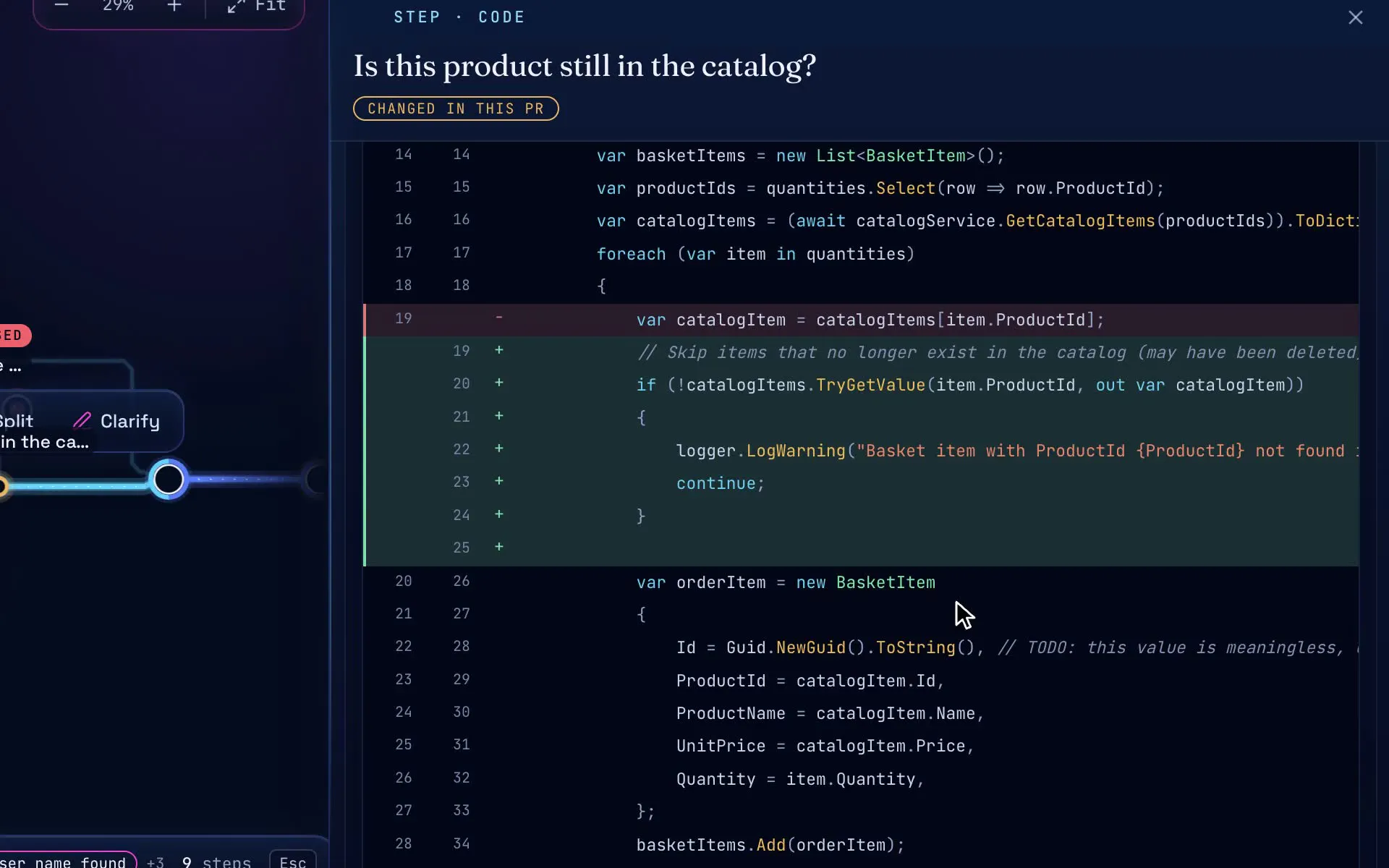Click the title 'Is this product still in the catalog?'

tap(585, 67)
